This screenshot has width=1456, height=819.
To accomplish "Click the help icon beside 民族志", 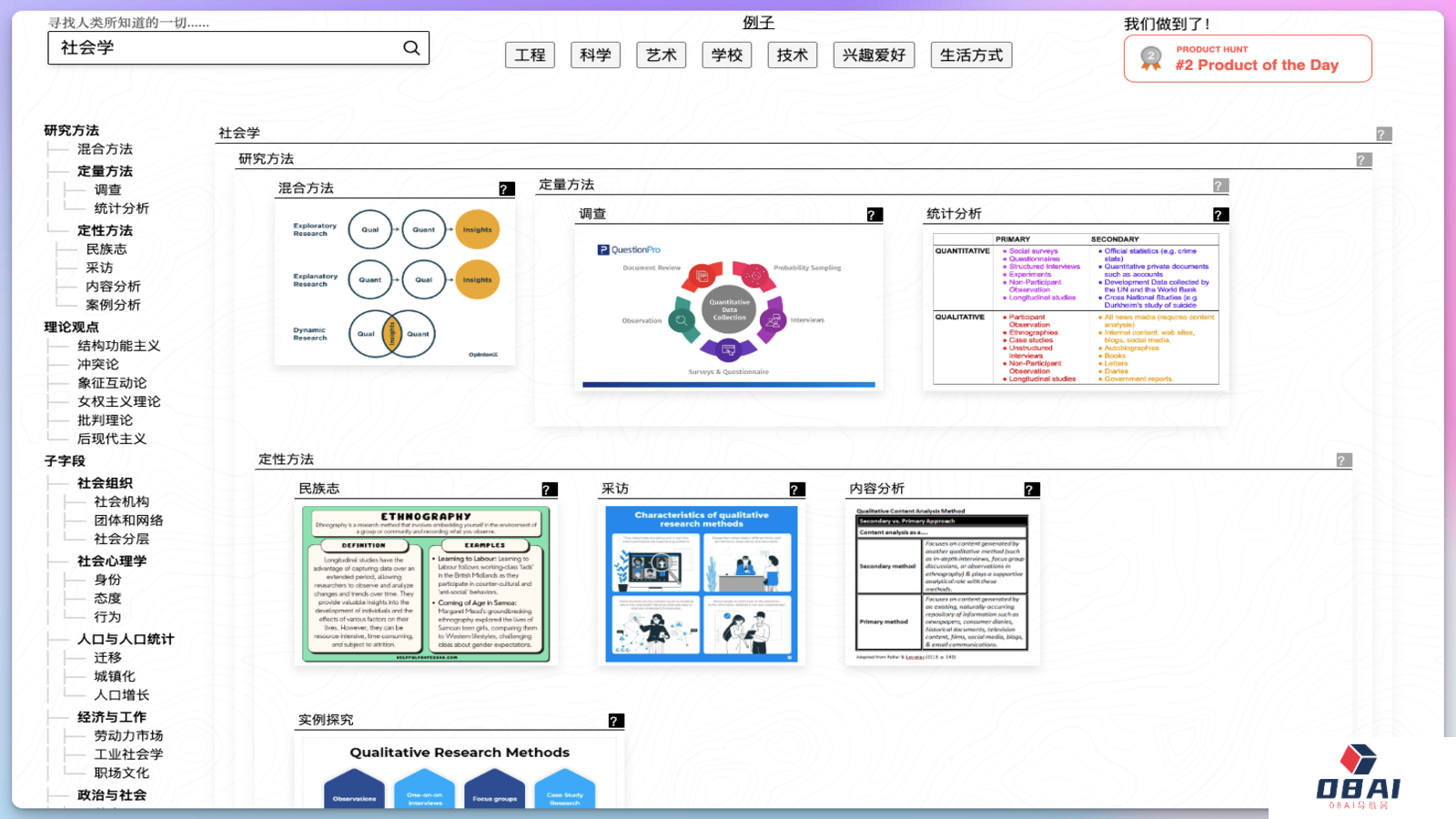I will click(x=549, y=490).
